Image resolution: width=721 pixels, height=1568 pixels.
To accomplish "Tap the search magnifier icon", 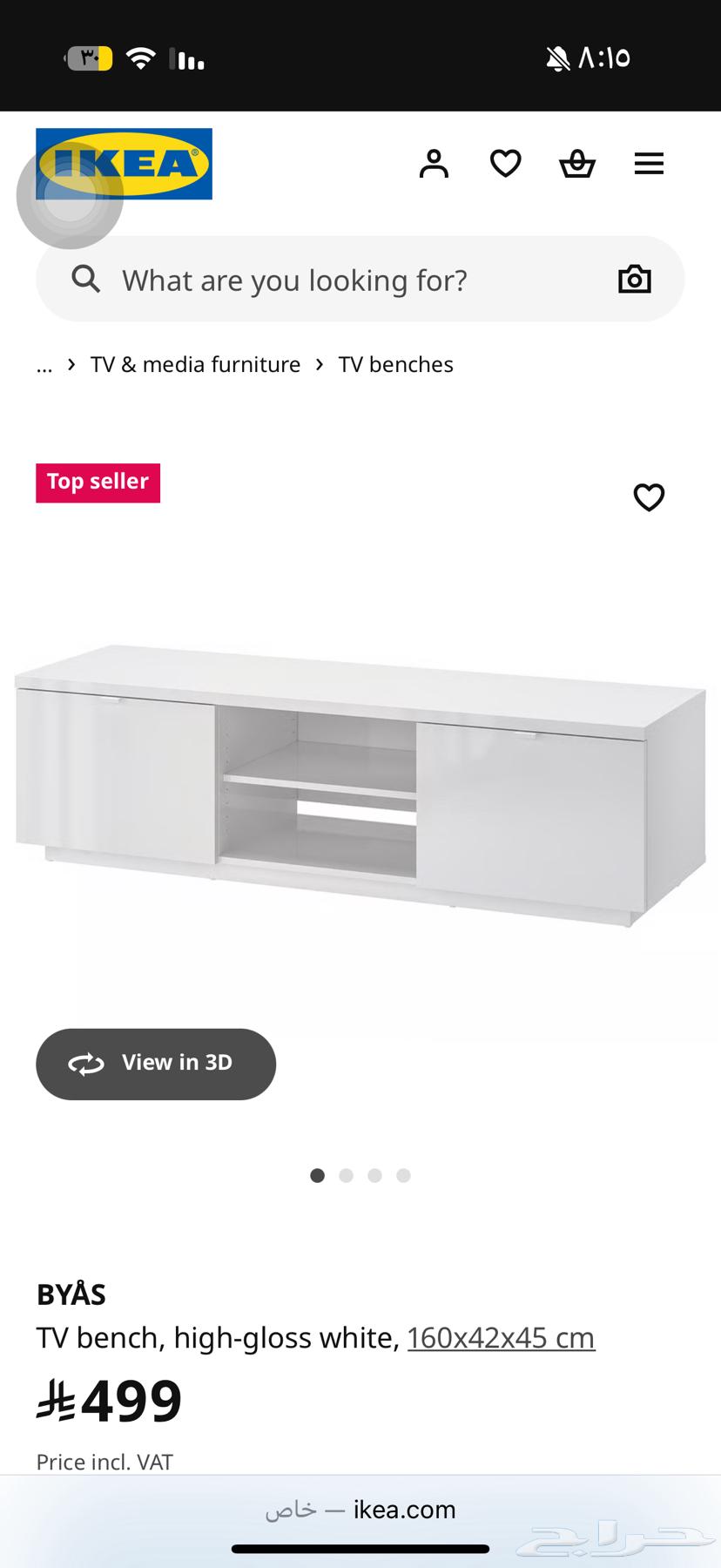I will (85, 280).
